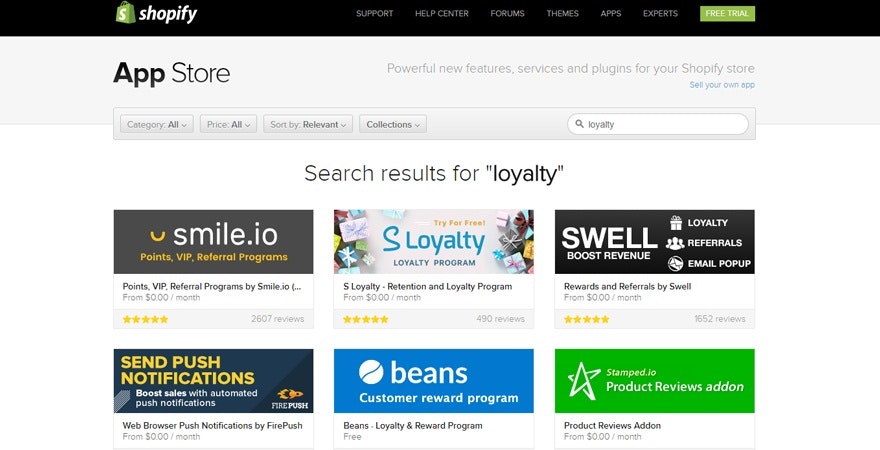Click the search magnifier icon

click(579, 125)
